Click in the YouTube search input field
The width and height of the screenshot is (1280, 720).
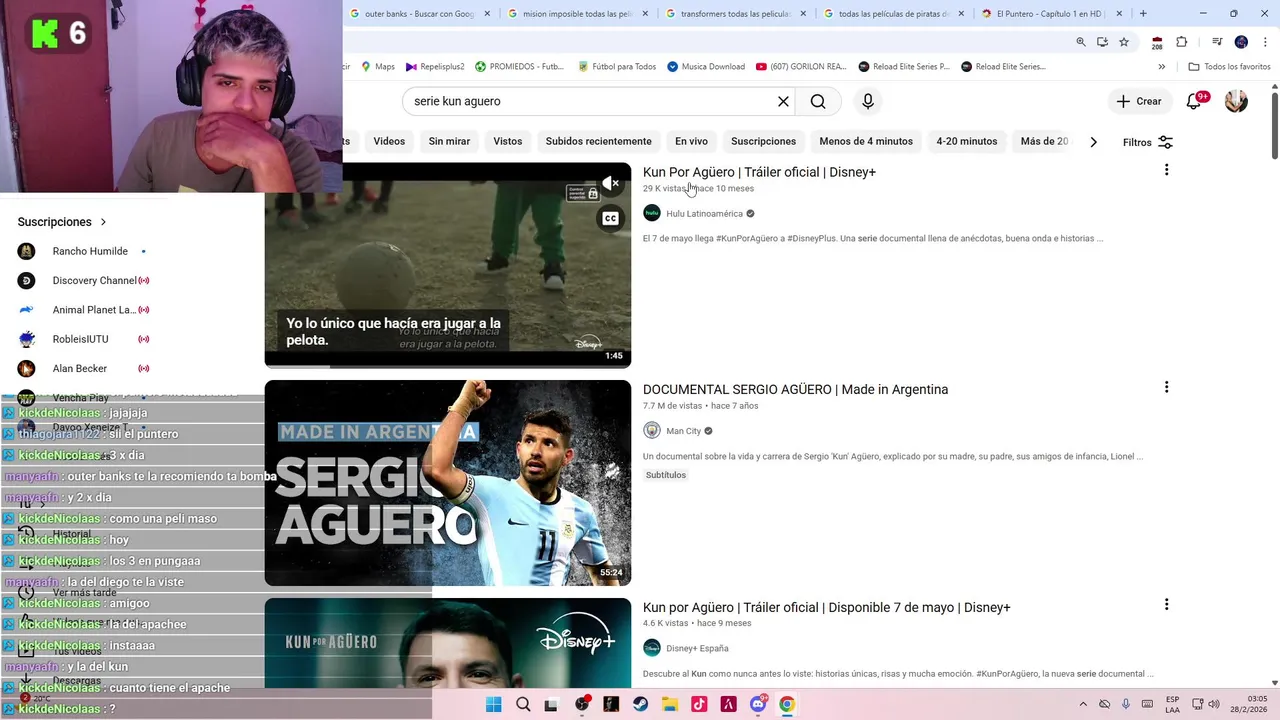click(590, 101)
